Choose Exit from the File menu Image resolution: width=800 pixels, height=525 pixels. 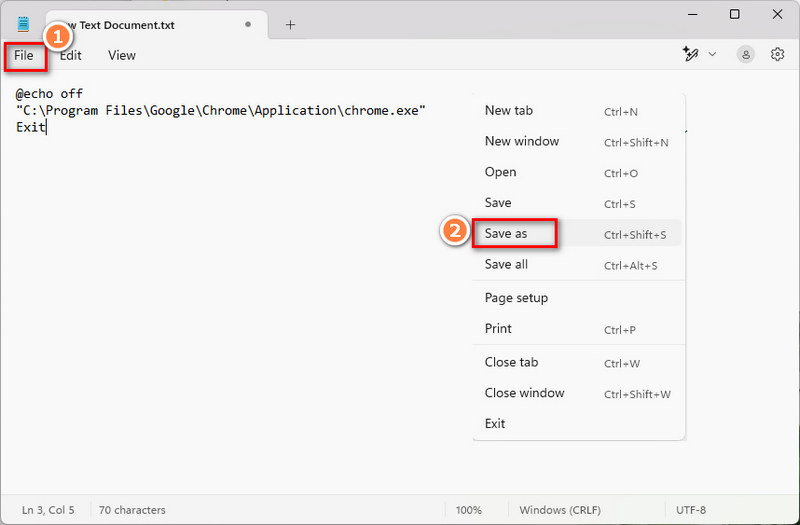pyautogui.click(x=578, y=423)
